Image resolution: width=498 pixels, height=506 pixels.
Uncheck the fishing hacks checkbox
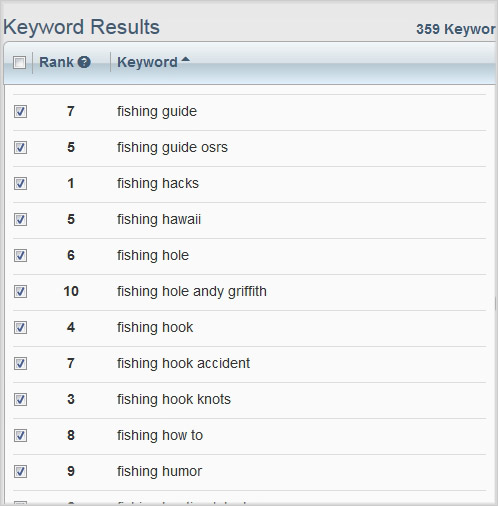pos(20,183)
